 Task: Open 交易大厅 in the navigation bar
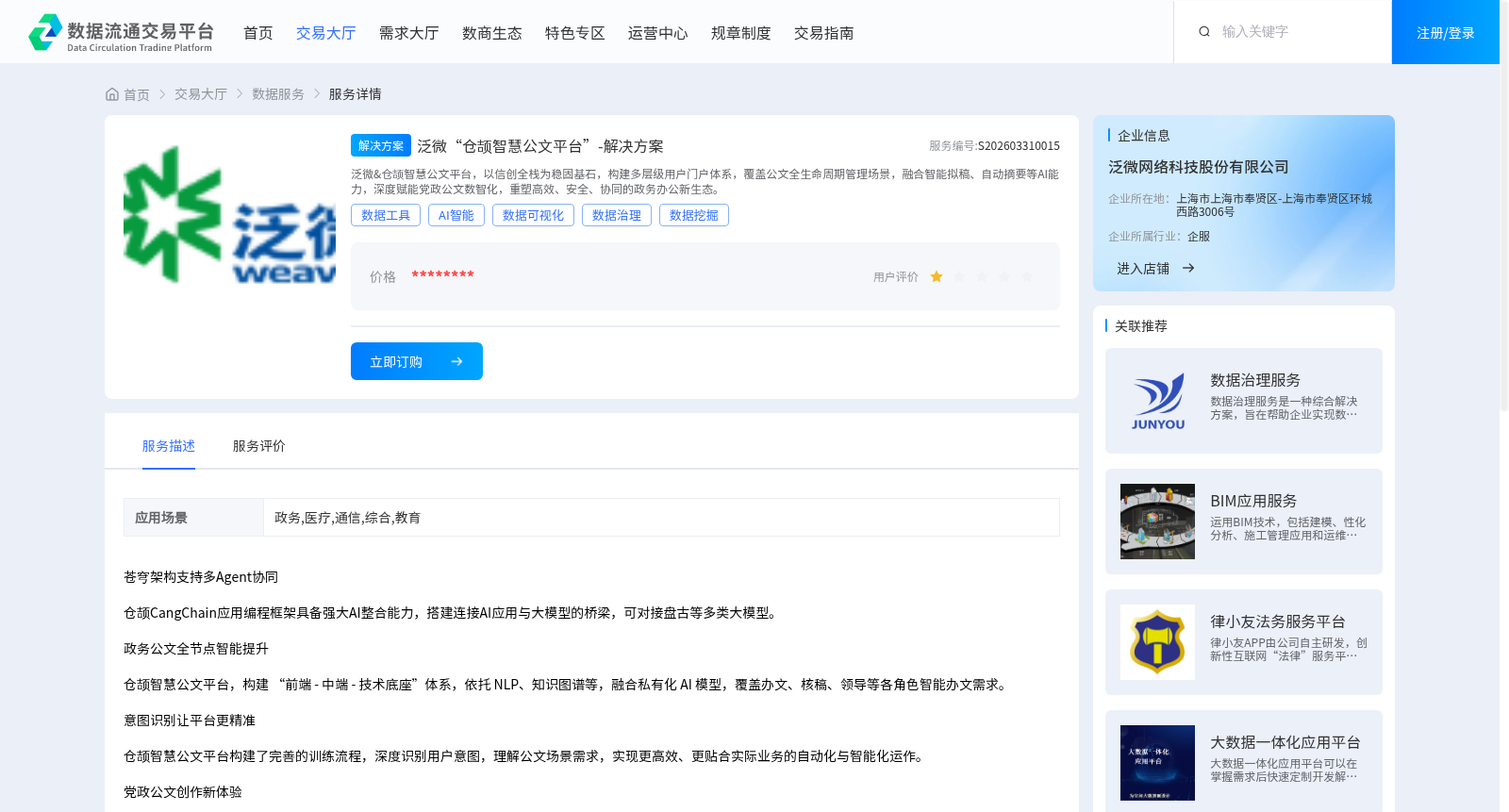point(326,33)
